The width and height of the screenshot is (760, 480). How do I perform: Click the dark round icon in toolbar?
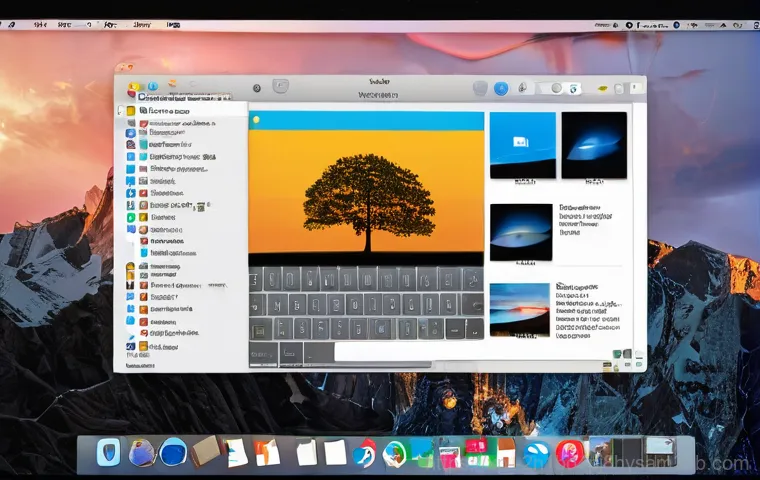[257, 88]
